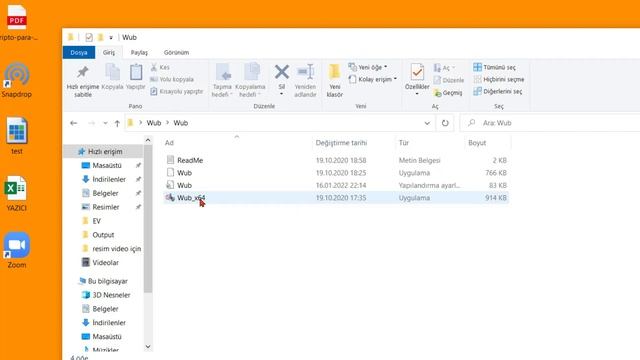This screenshot has height=360, width=640.
Task: Switch to the Görünüm ribbon tab
Action: pyautogui.click(x=176, y=52)
